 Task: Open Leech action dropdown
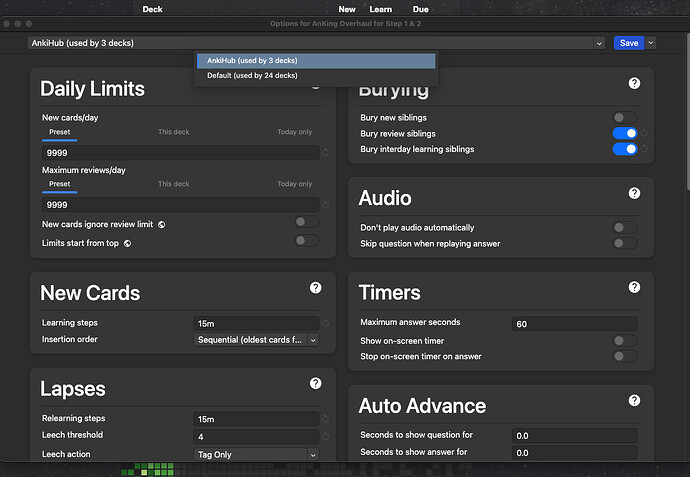pos(256,455)
